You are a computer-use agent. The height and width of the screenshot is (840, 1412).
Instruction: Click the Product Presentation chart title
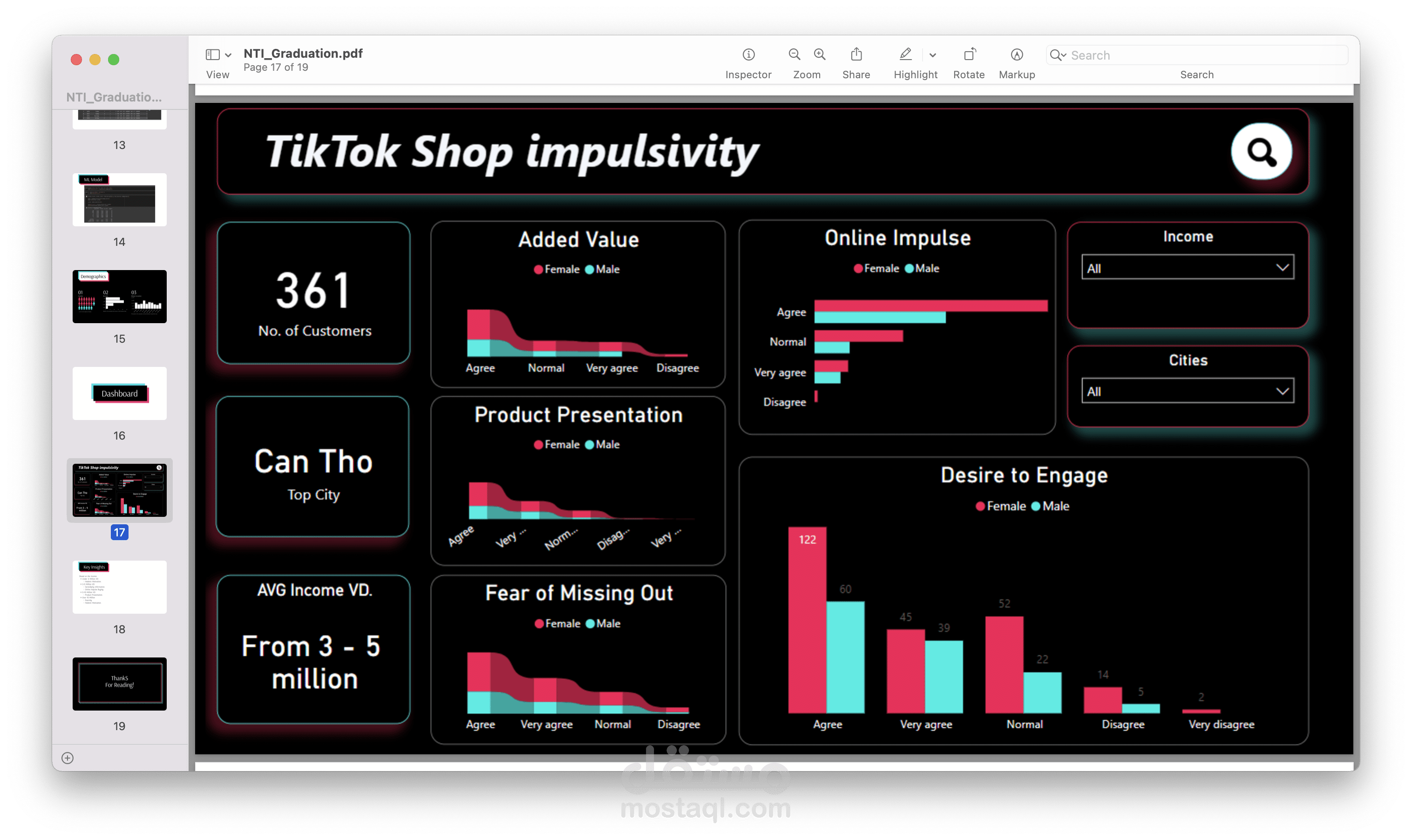tap(578, 415)
